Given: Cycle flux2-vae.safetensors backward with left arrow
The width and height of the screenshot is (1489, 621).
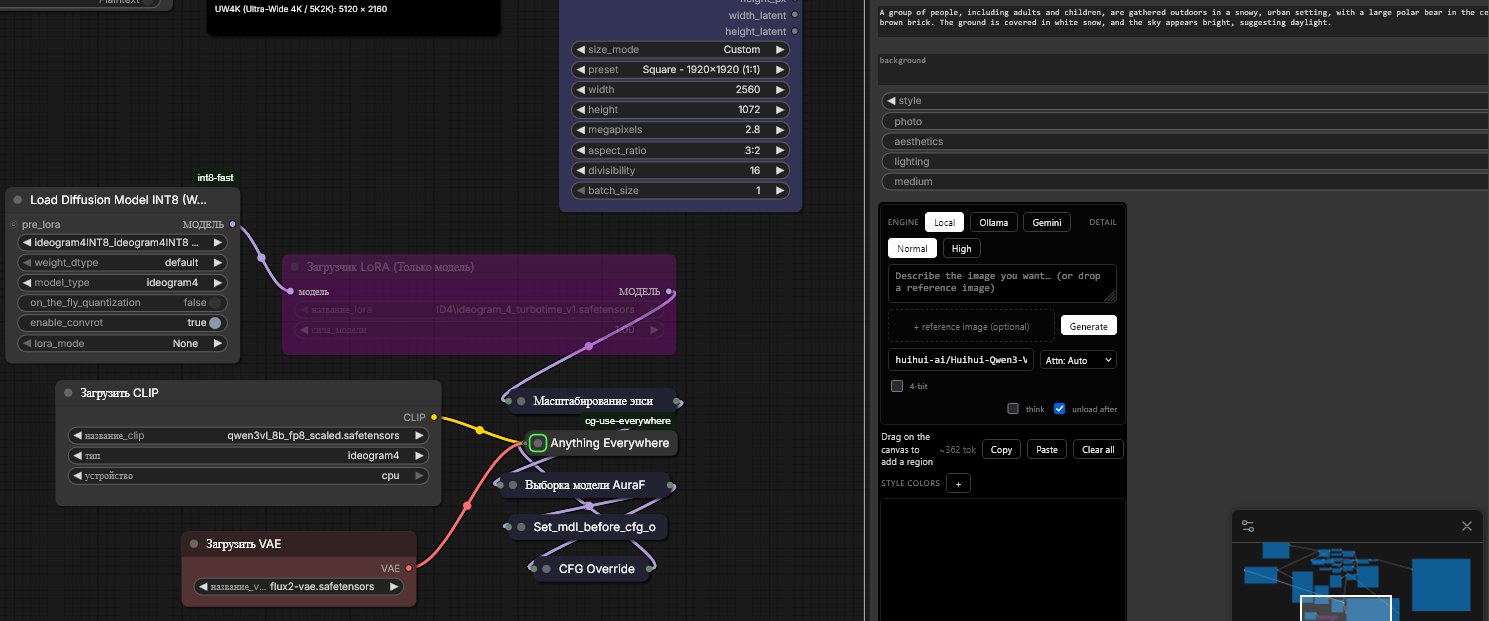Looking at the screenshot, I should coord(204,587).
